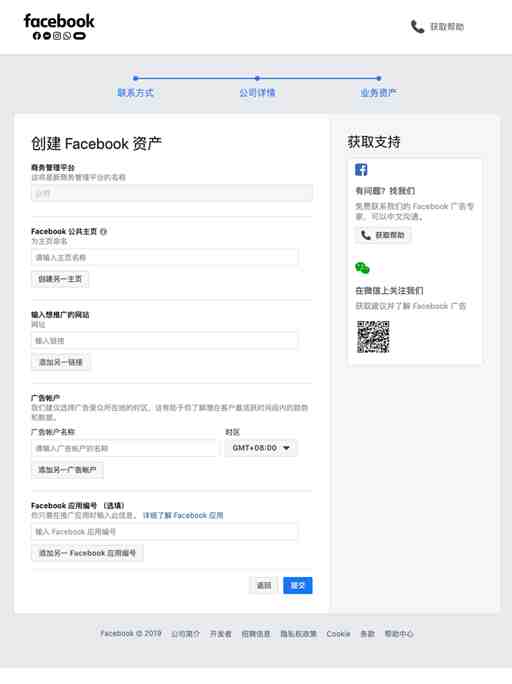The height and width of the screenshot is (684, 512).
Task: Go to the 联系方式 step
Action: [x=136, y=92]
